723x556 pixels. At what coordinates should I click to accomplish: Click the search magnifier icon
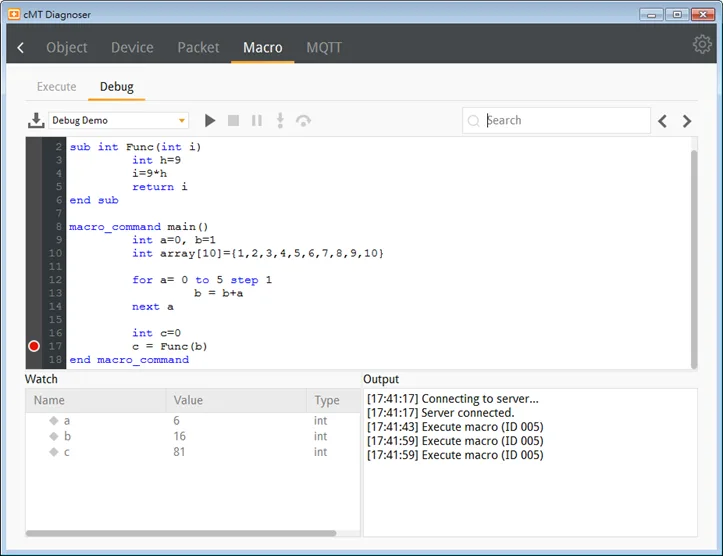click(x=474, y=121)
